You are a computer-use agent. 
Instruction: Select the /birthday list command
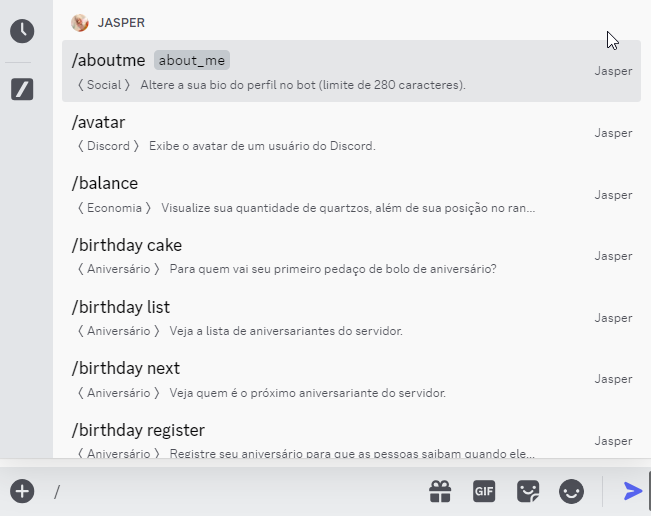[x=121, y=307]
